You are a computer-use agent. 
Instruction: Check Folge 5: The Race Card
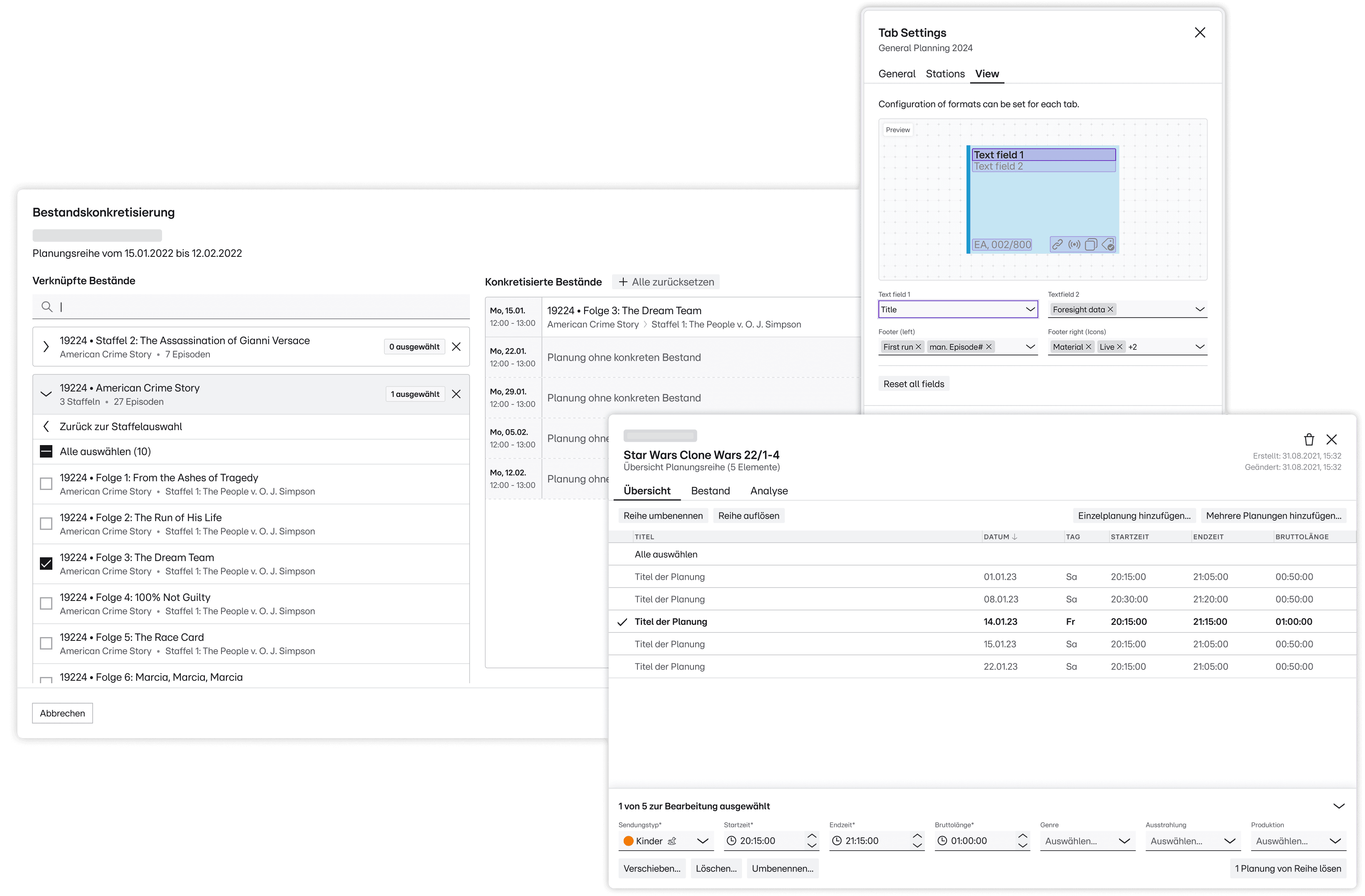[x=46, y=644]
